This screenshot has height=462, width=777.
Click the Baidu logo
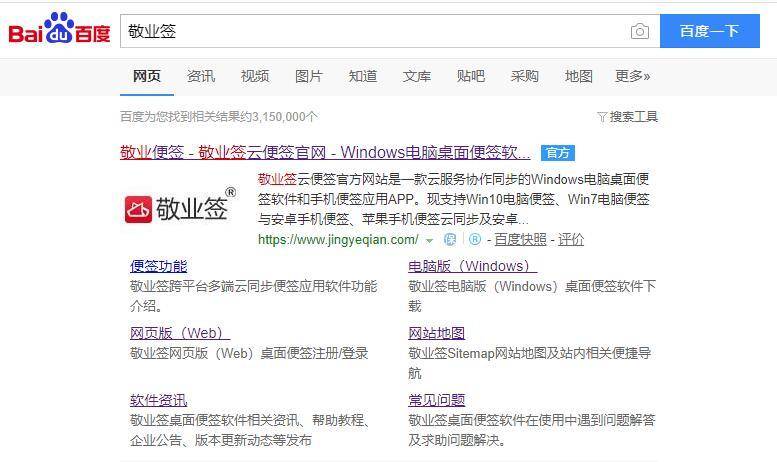click(59, 29)
